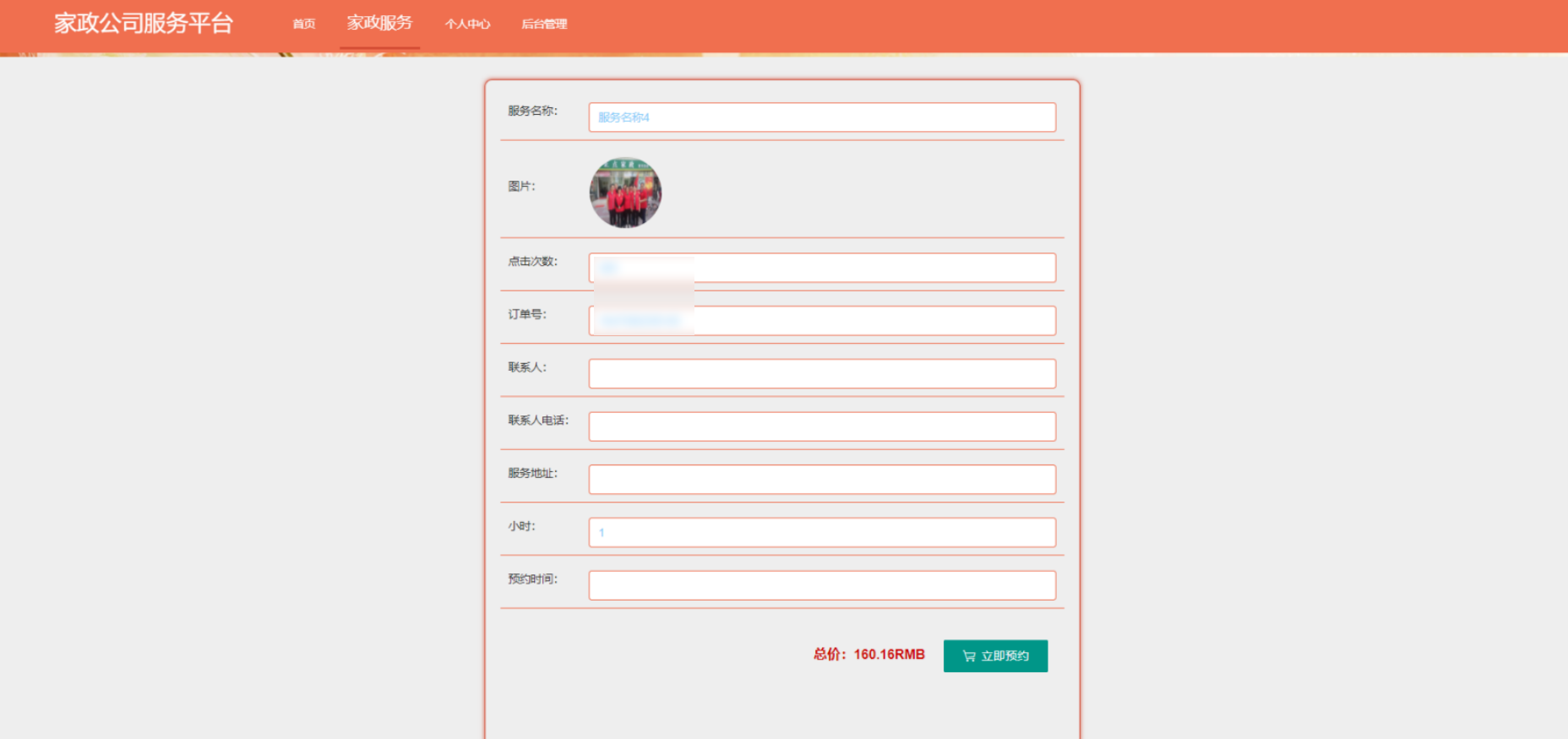Click the 订单号: label
The image size is (1568, 739).
coord(527,314)
